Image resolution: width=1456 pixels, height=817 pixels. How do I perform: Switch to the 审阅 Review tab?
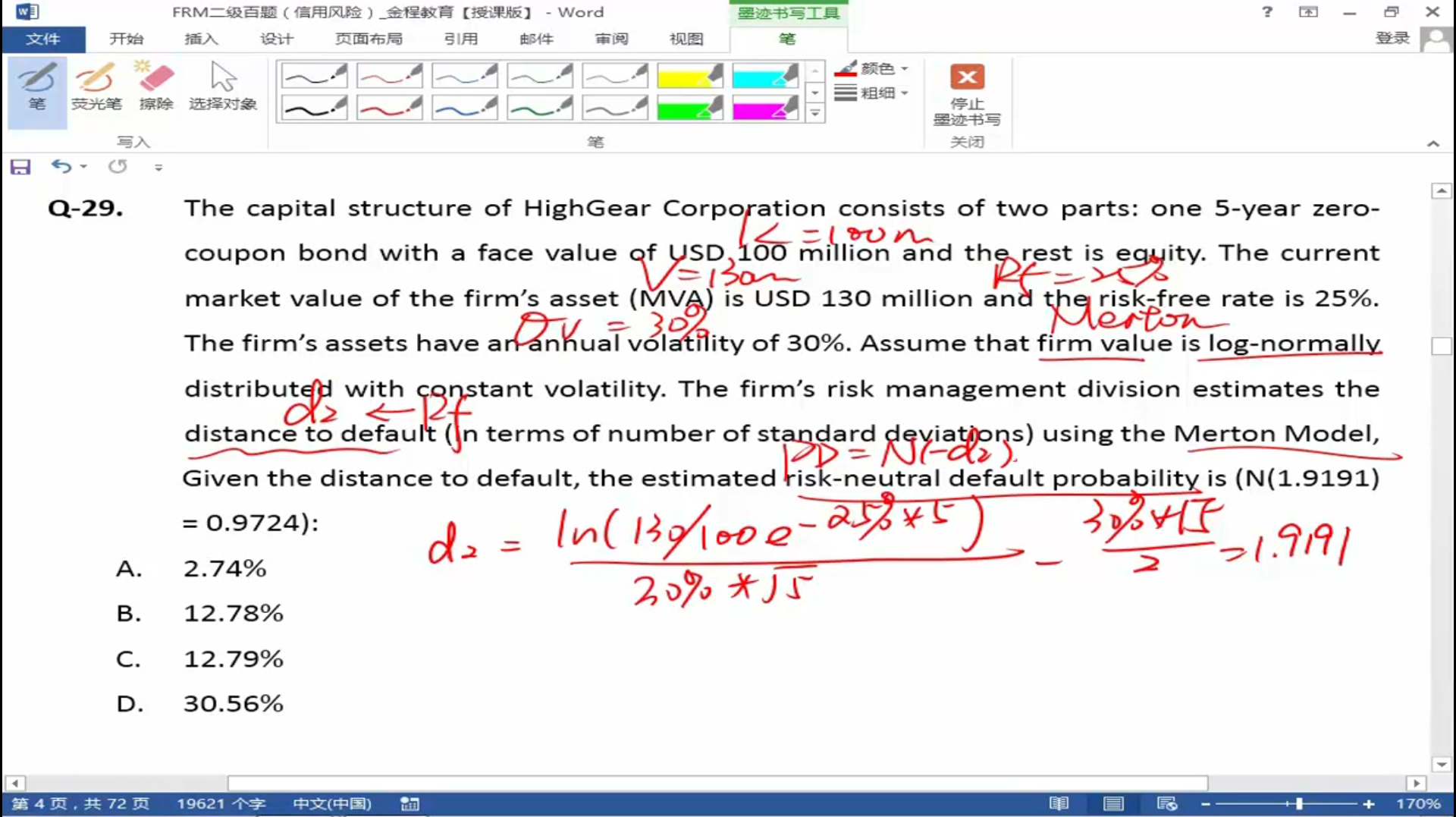point(611,39)
